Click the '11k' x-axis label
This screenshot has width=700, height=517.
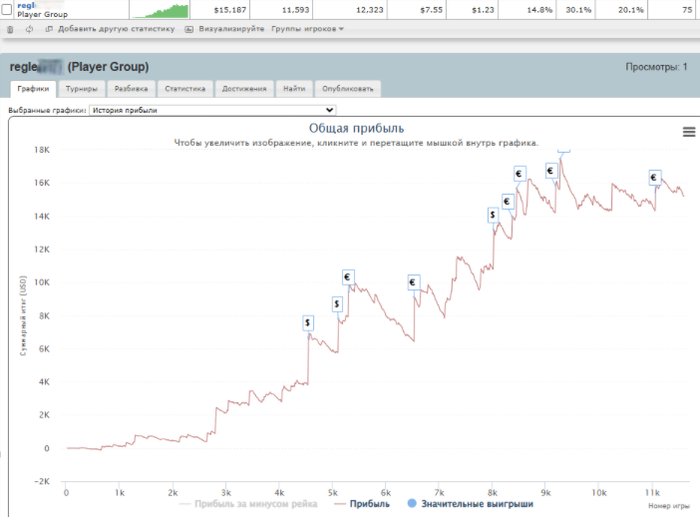click(652, 493)
